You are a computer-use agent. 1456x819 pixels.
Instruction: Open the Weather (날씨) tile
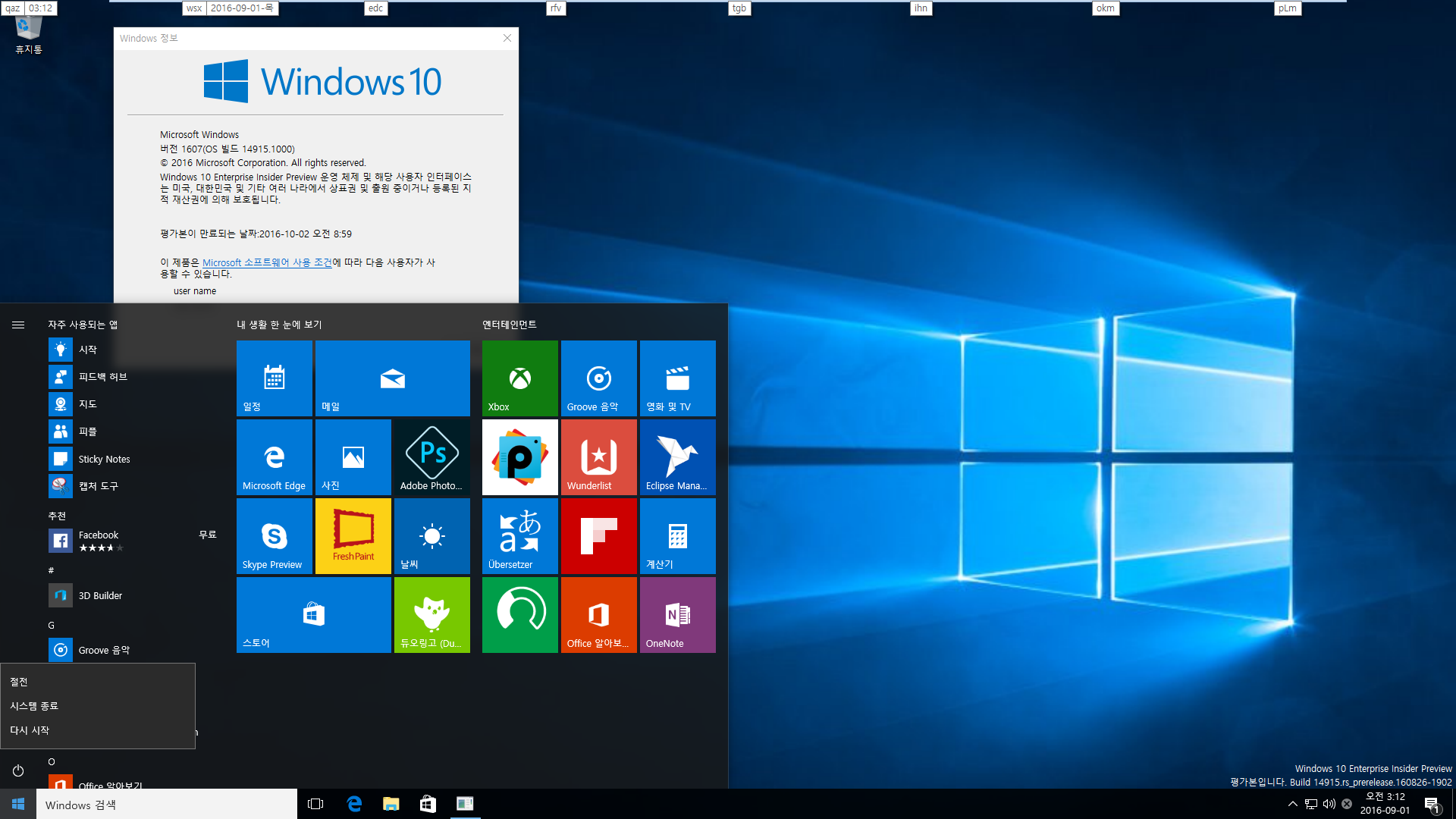click(x=432, y=536)
